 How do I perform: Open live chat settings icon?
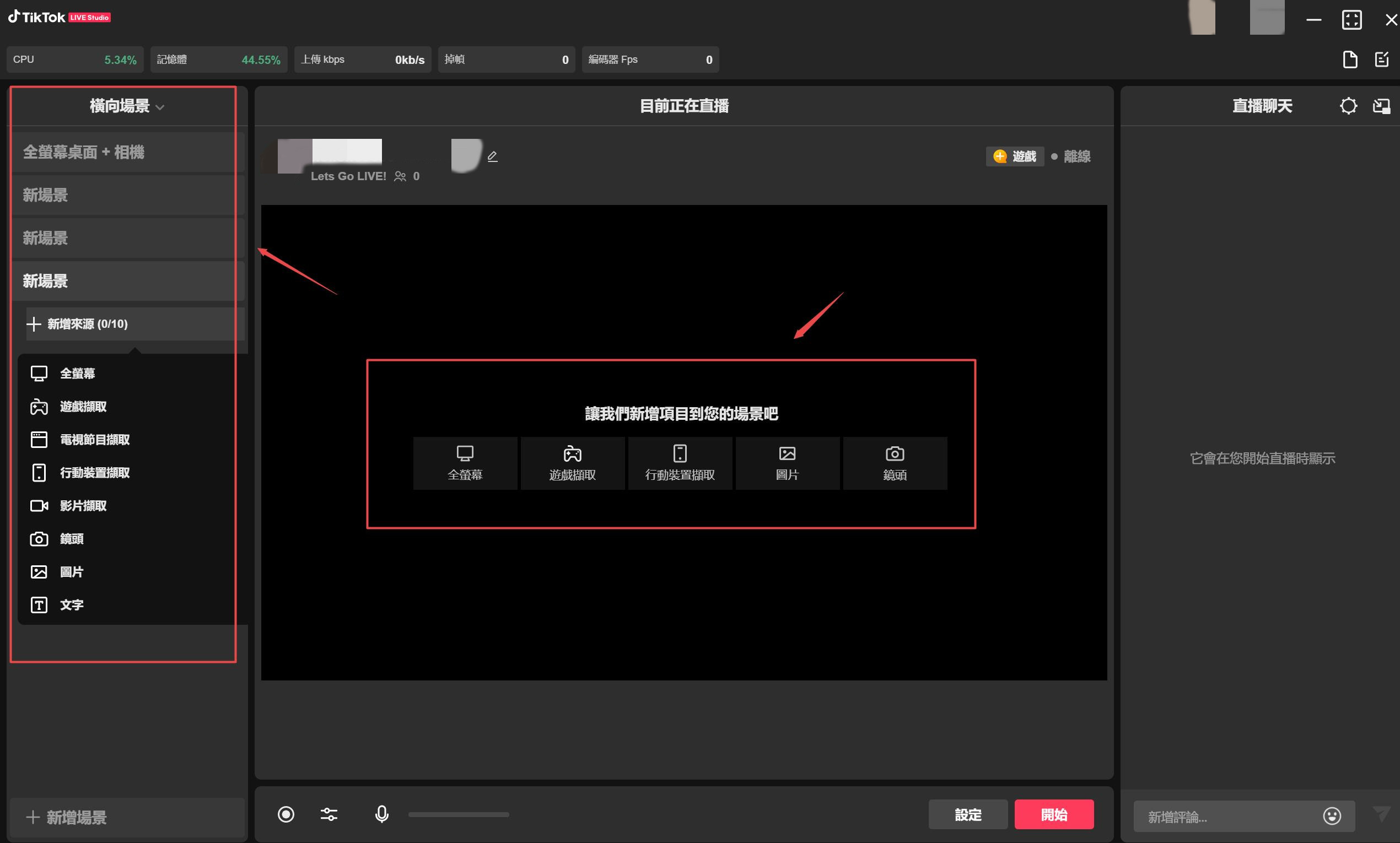point(1348,106)
